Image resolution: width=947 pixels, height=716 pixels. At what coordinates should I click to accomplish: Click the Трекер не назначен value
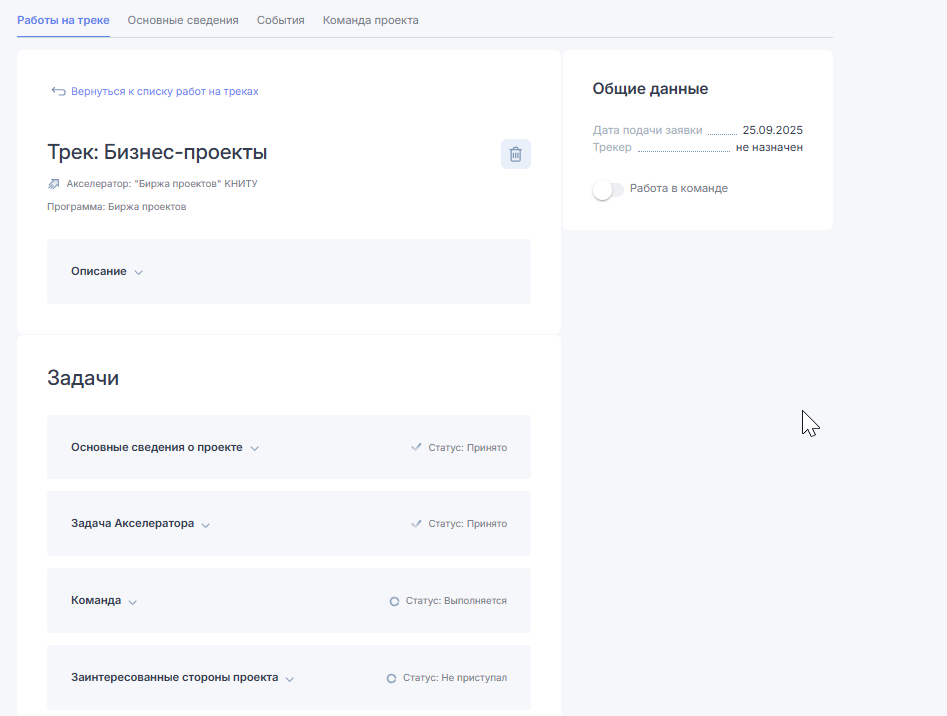[x=769, y=147]
